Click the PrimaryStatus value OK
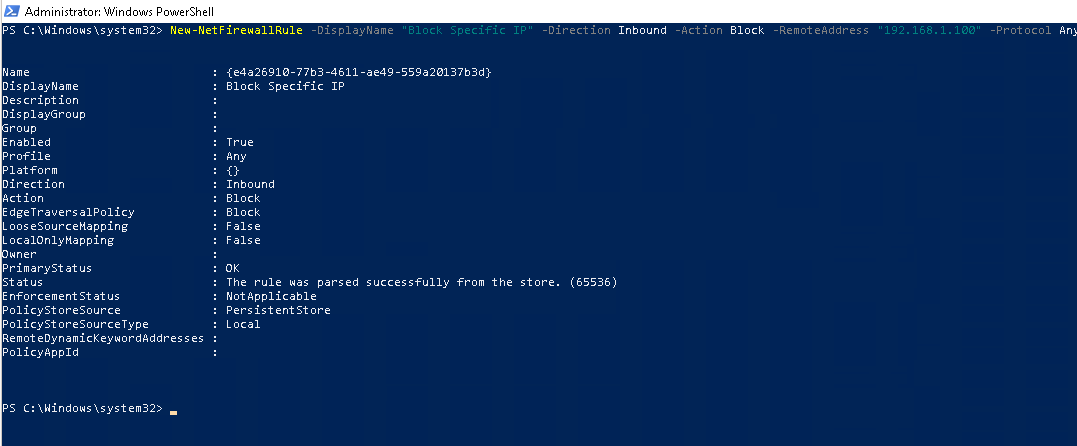 [233, 268]
